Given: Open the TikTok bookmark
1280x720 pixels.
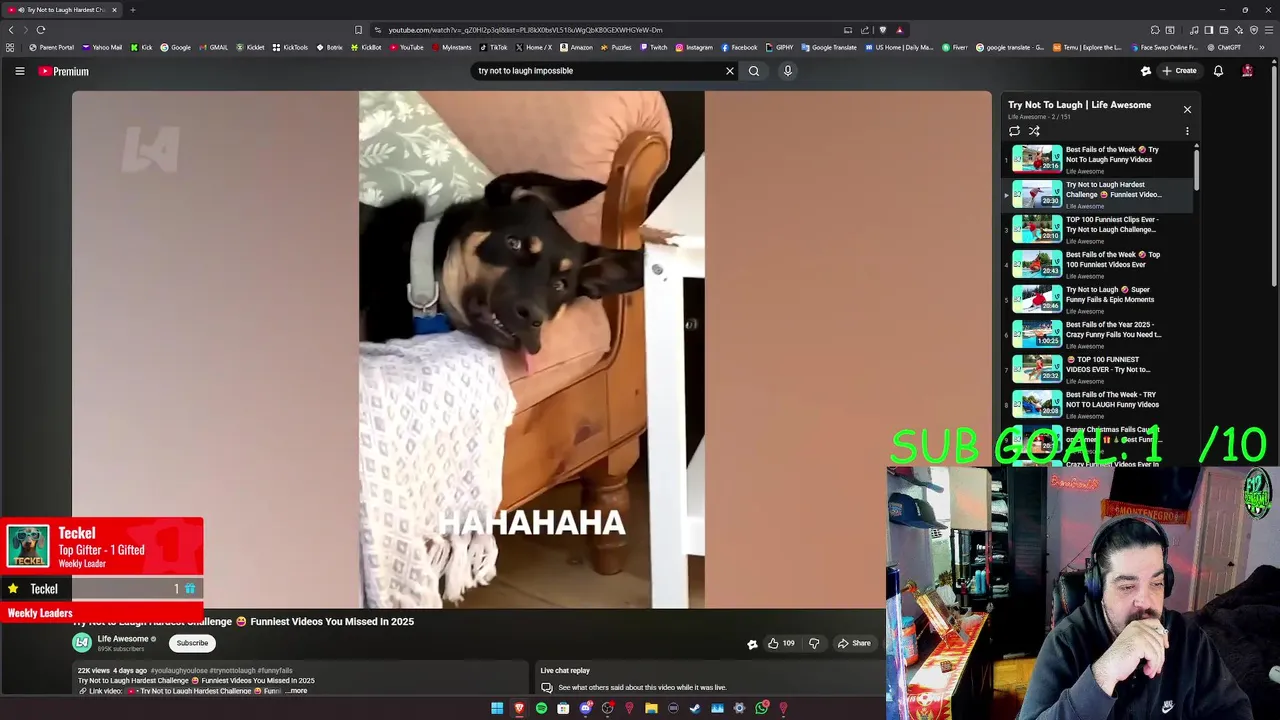Looking at the screenshot, I should 493,47.
